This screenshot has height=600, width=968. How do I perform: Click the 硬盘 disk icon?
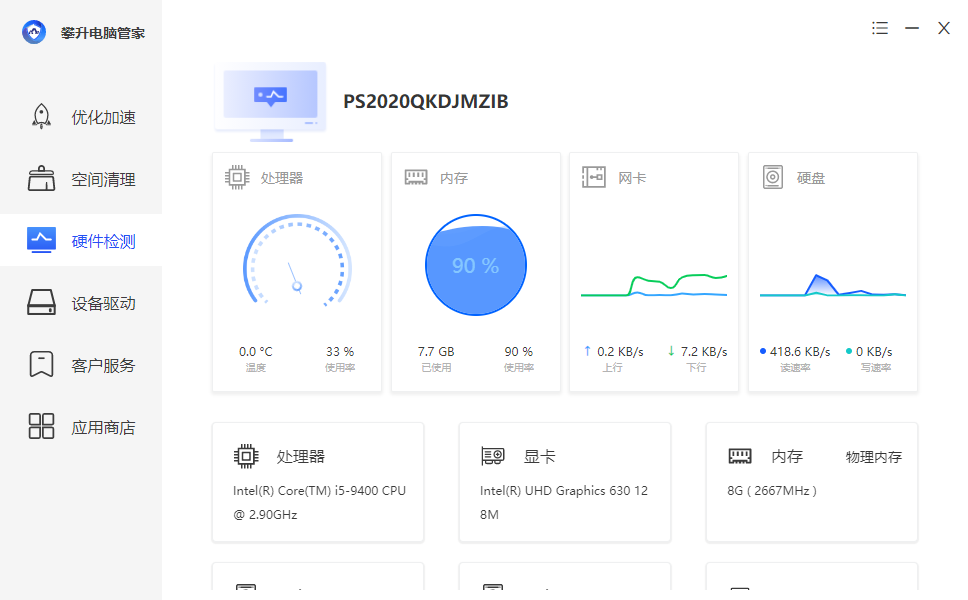click(x=773, y=177)
